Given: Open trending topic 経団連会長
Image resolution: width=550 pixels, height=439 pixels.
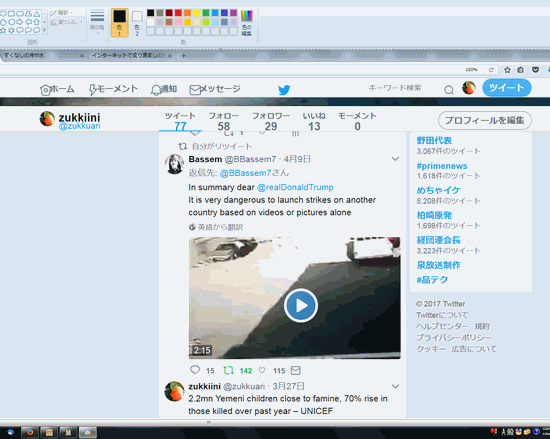Looking at the screenshot, I should [438, 240].
